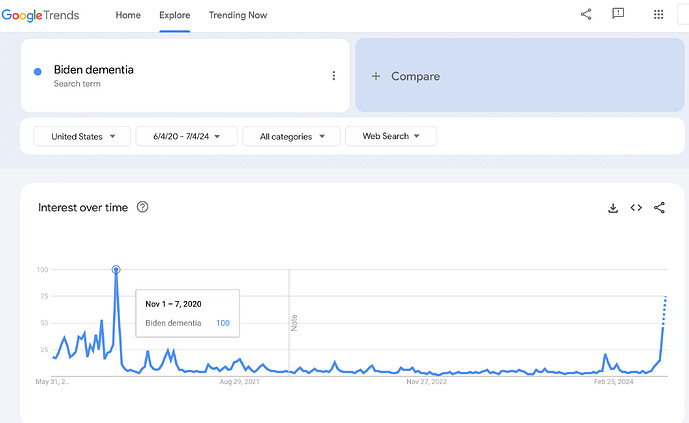Open the help icon beside Interest over time
The image size is (689, 423).
[x=143, y=207]
